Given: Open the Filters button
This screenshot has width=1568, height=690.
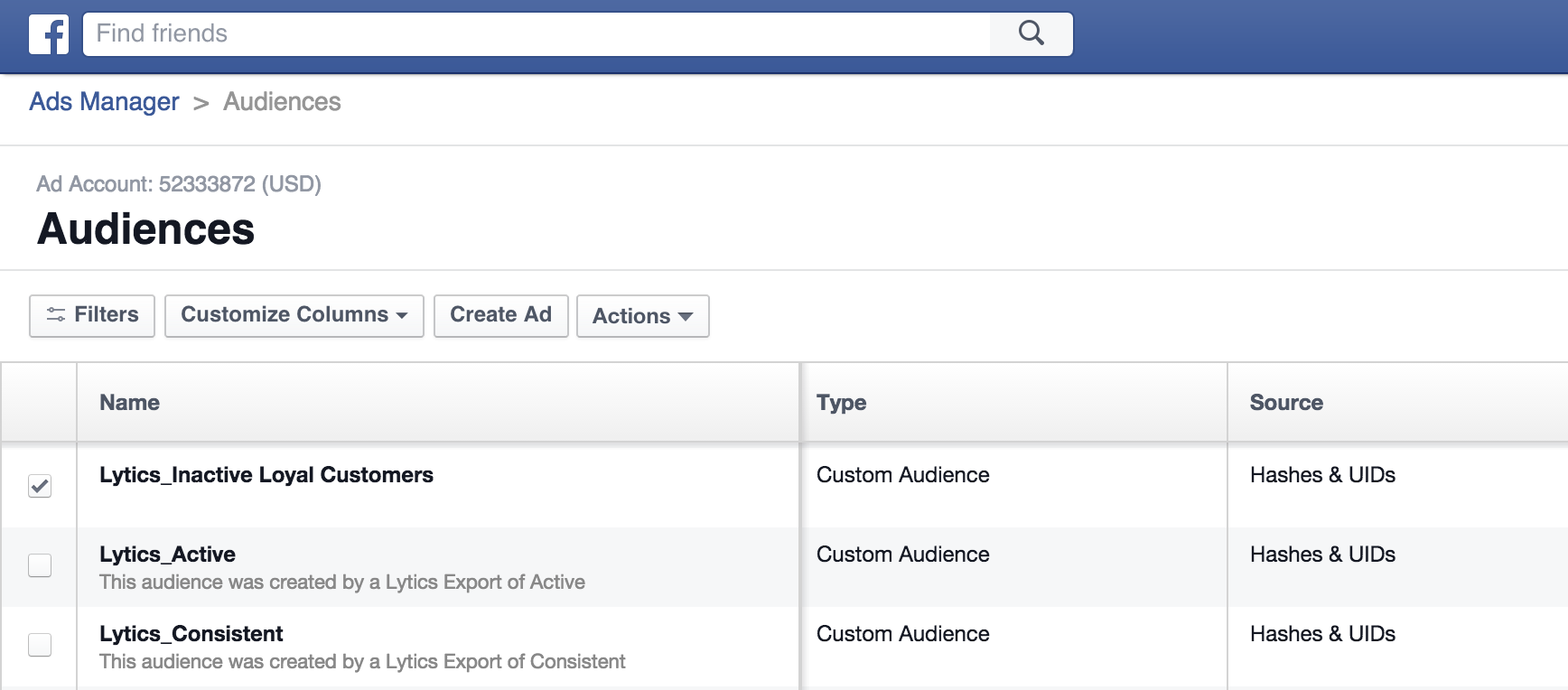Looking at the screenshot, I should [92, 315].
